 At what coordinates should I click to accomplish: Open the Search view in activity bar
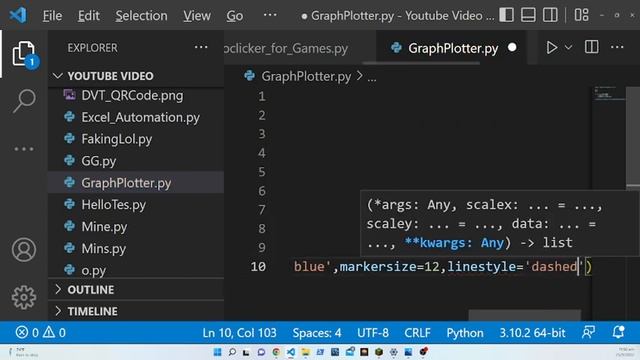(24, 101)
